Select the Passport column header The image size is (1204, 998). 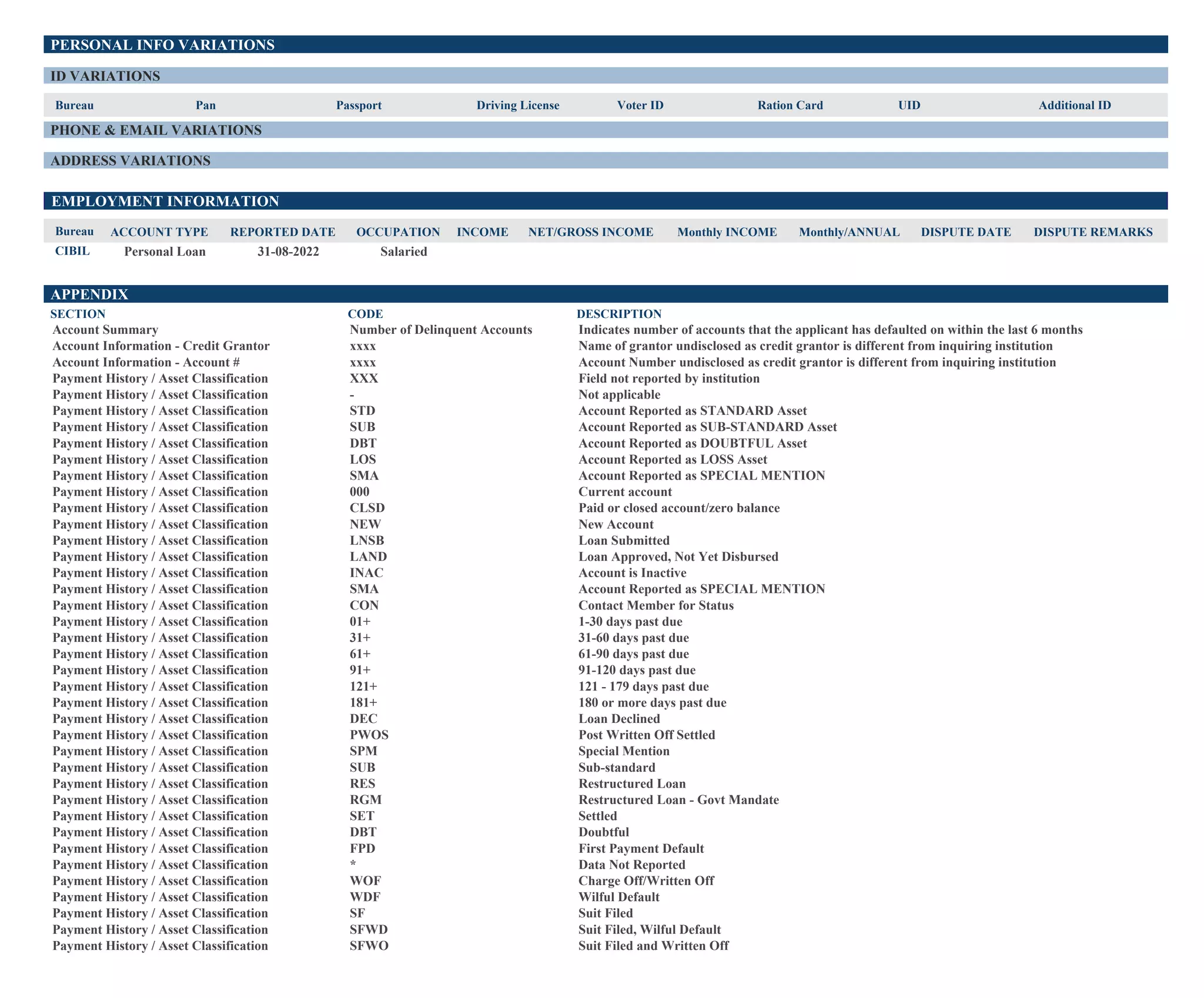(x=359, y=105)
